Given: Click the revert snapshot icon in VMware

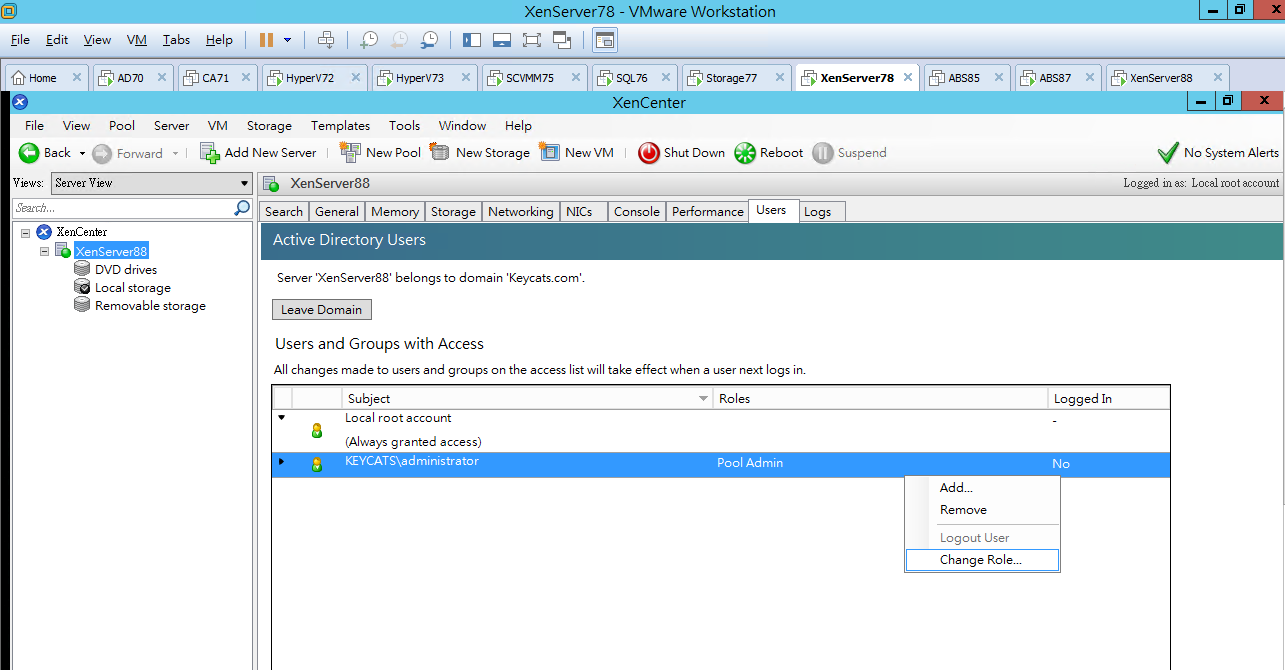Looking at the screenshot, I should (x=399, y=40).
